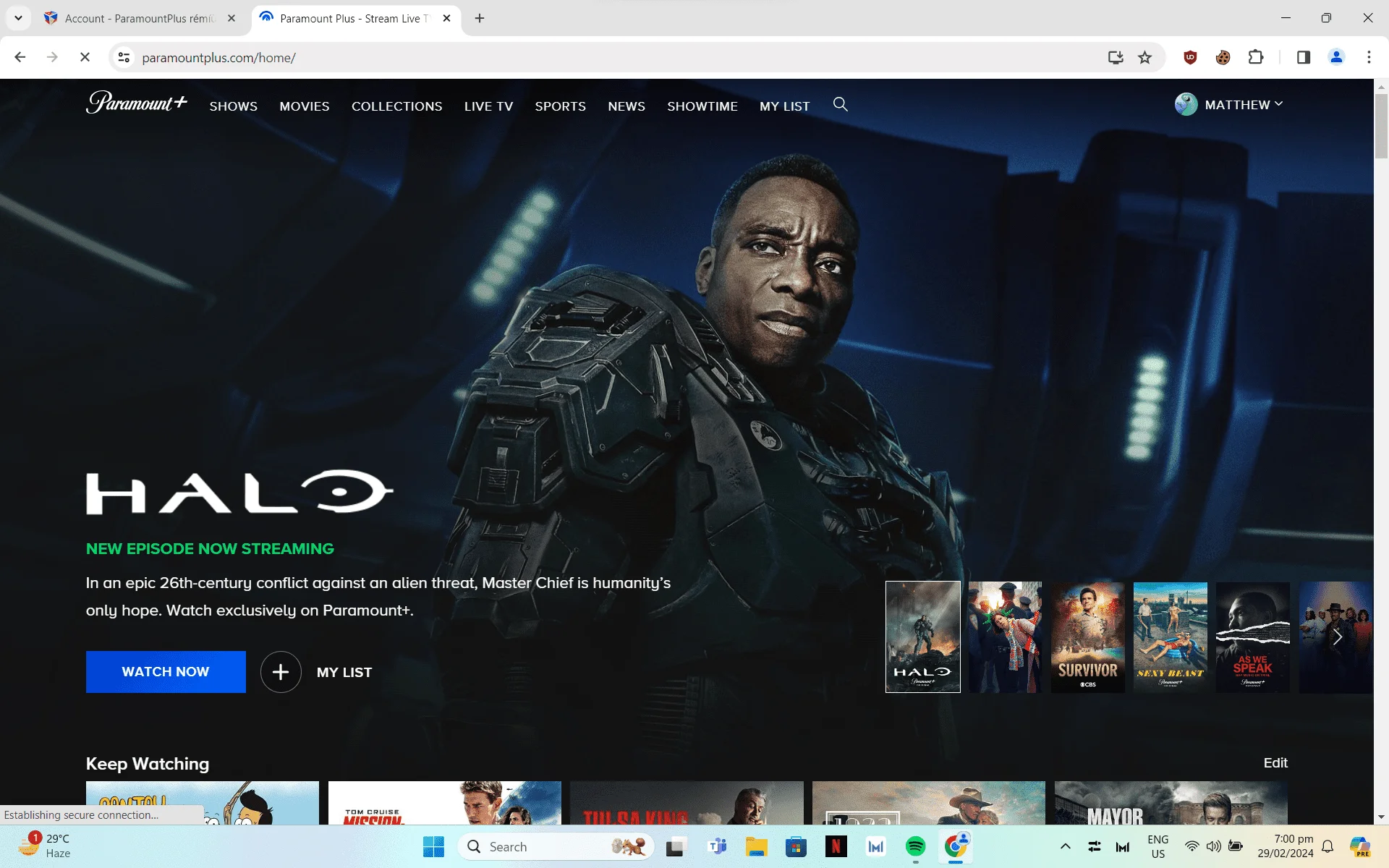The width and height of the screenshot is (1389, 868).
Task: Click WATCH NOW button
Action: 166,672
